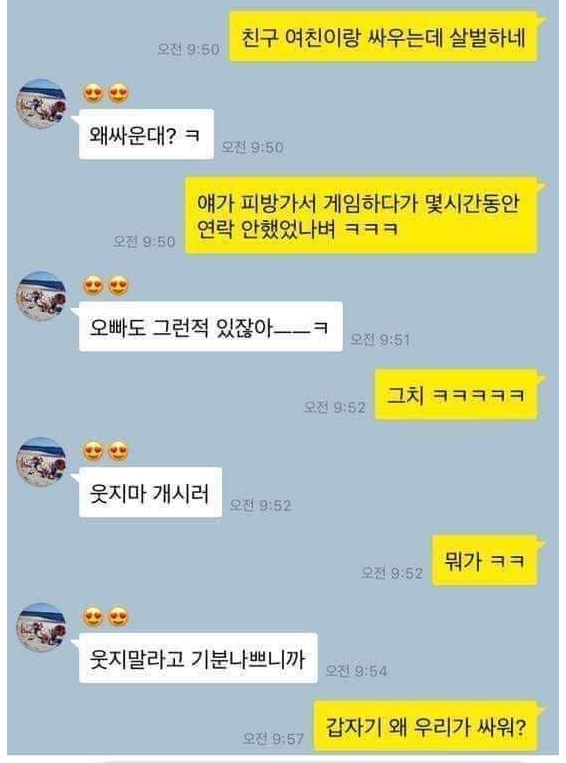Tap the sender's profile picture beside 왜싸운대?
The width and height of the screenshot is (566, 763).
click(41, 104)
